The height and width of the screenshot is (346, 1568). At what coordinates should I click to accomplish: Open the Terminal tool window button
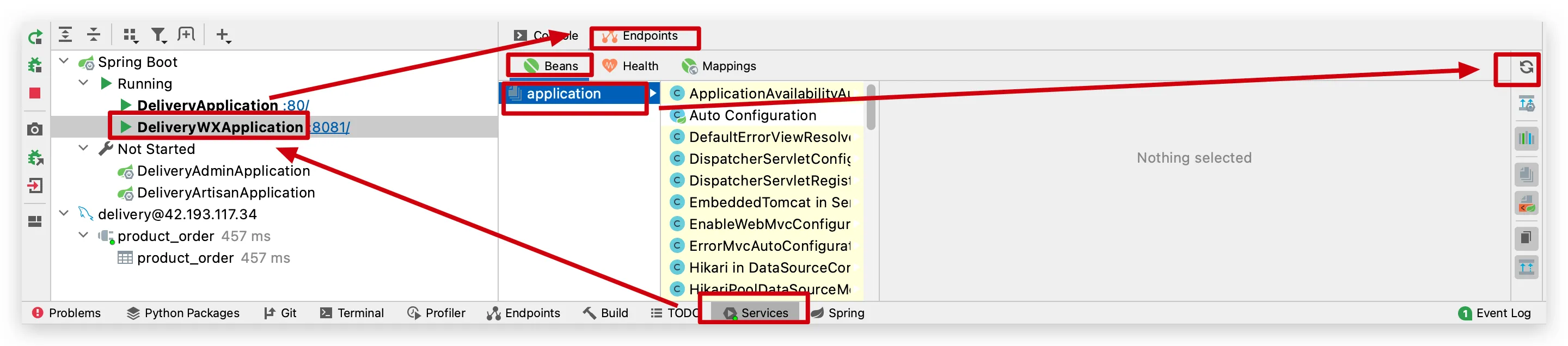coord(352,313)
